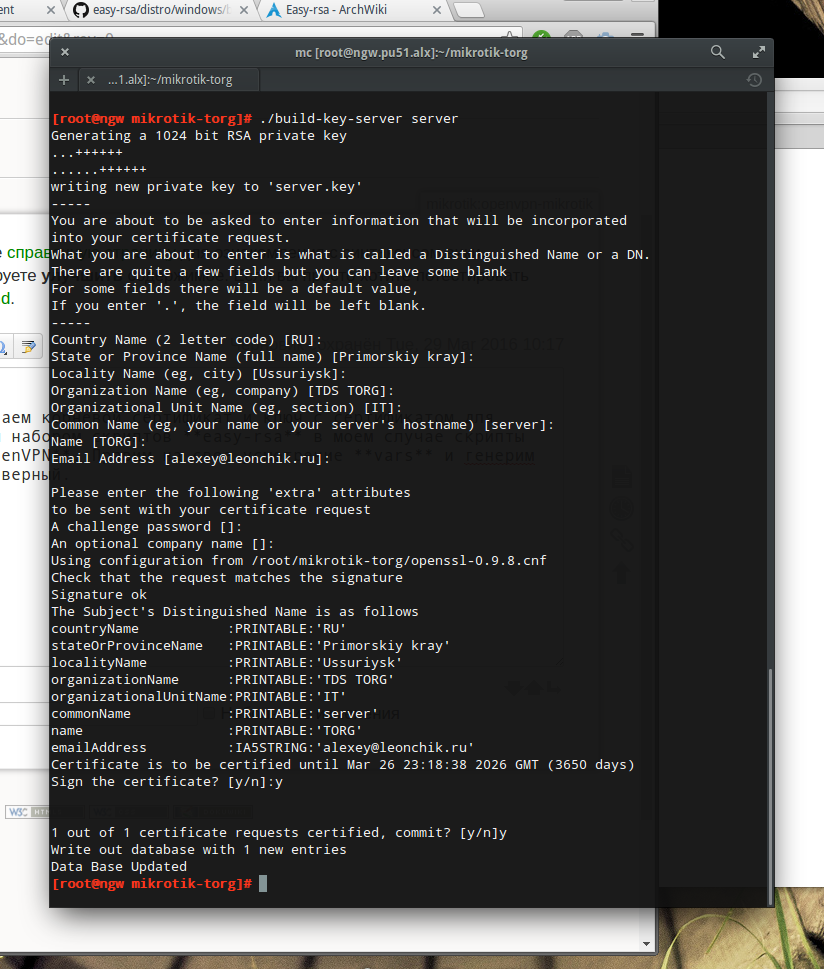Click the organizationalUnitName 'IT' line
The width and height of the screenshot is (824, 969).
(x=198, y=696)
